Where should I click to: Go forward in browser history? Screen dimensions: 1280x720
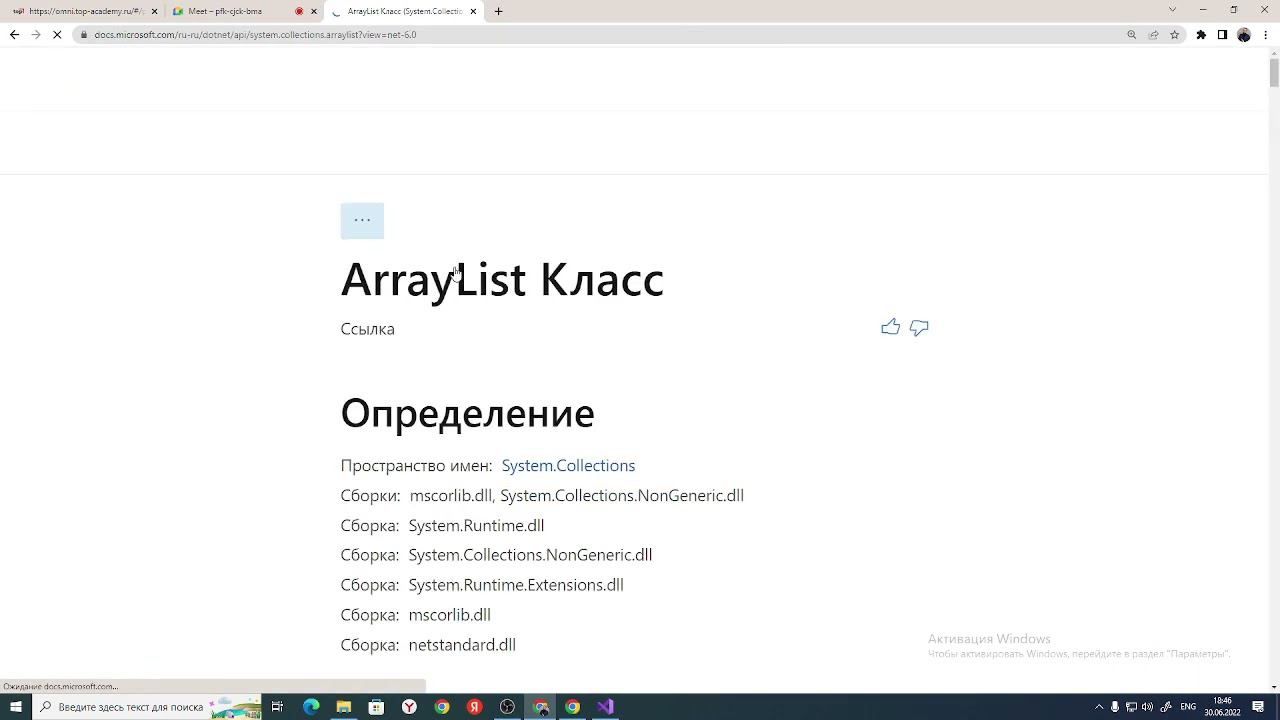pos(35,35)
